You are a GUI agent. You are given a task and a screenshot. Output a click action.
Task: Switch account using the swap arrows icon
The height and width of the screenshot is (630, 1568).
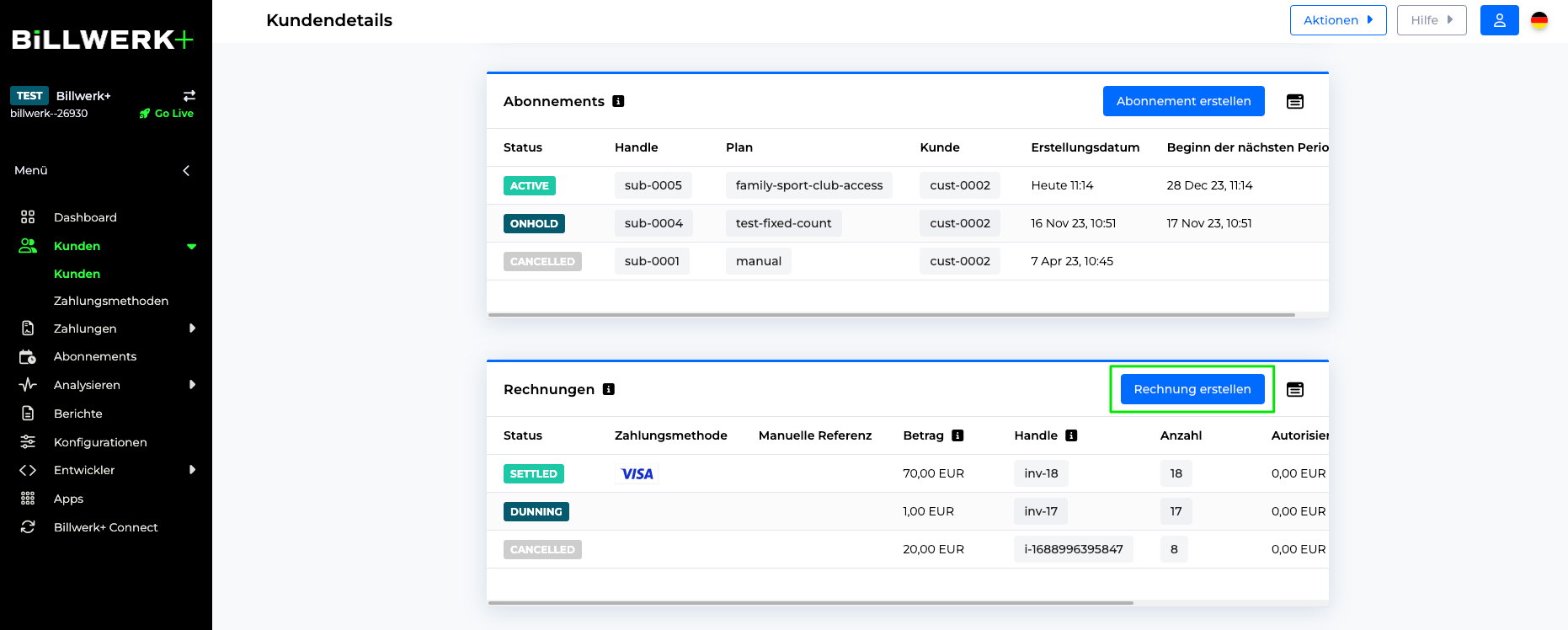[189, 96]
